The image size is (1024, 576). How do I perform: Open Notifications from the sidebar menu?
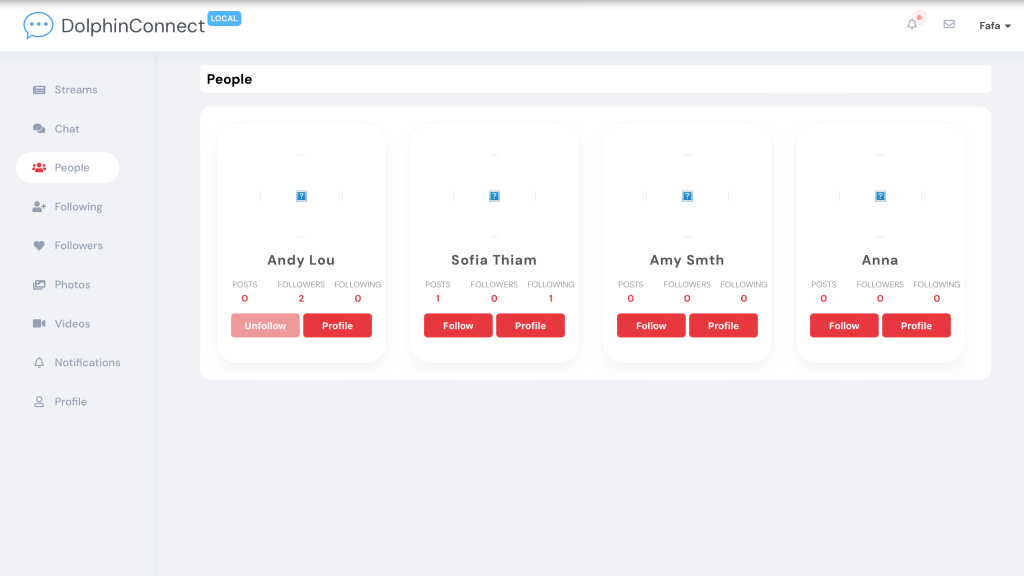click(x=86, y=363)
